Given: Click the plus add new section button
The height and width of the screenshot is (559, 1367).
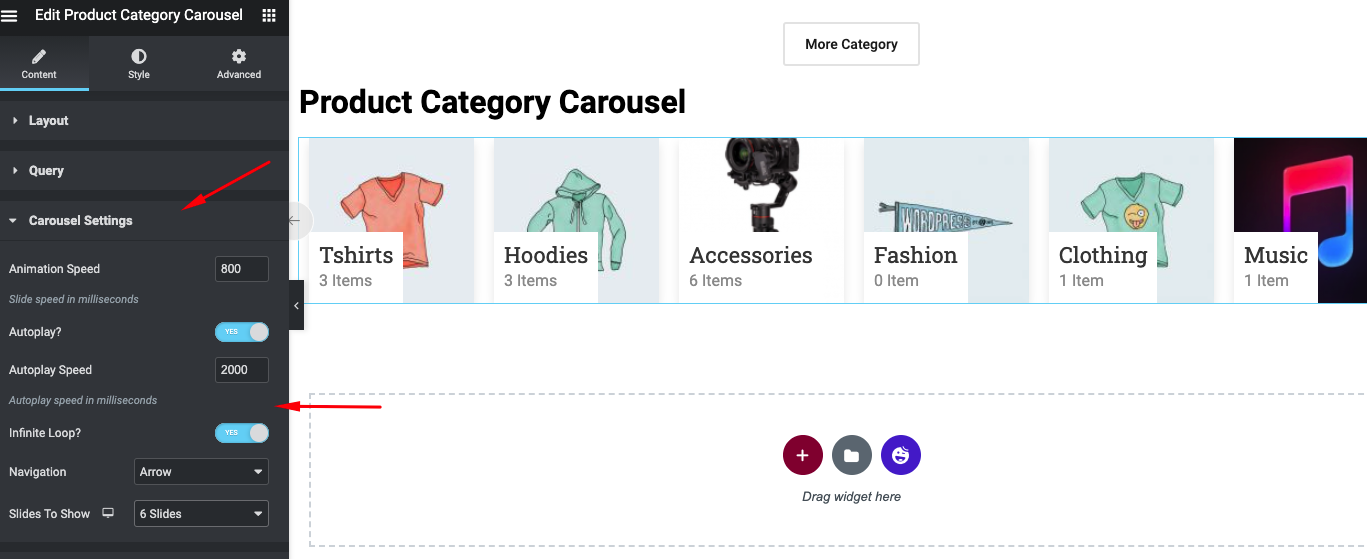Looking at the screenshot, I should point(802,455).
